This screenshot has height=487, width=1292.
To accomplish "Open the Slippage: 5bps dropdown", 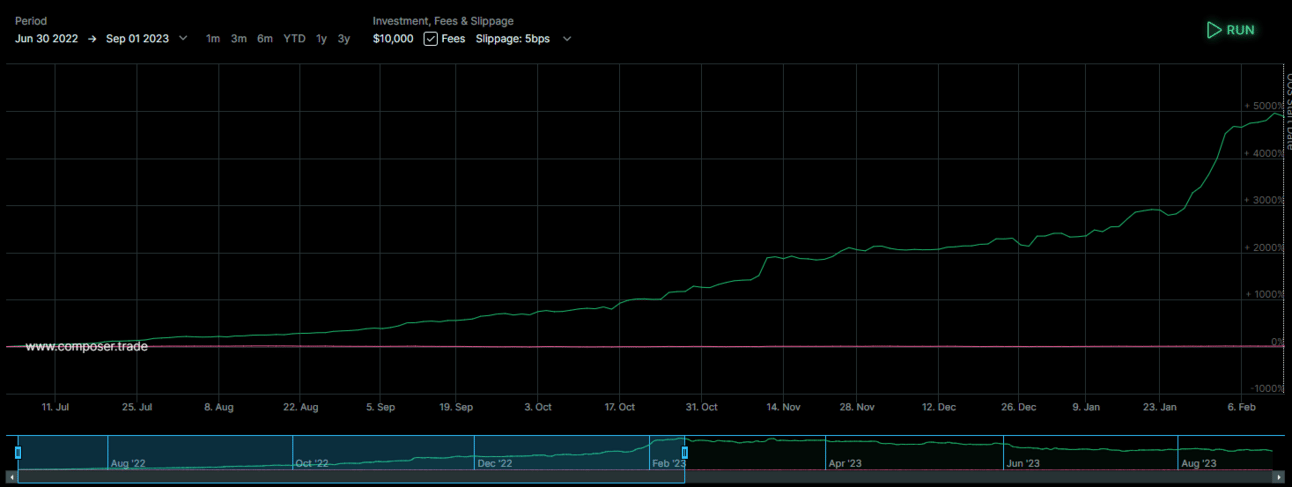I will pos(524,39).
